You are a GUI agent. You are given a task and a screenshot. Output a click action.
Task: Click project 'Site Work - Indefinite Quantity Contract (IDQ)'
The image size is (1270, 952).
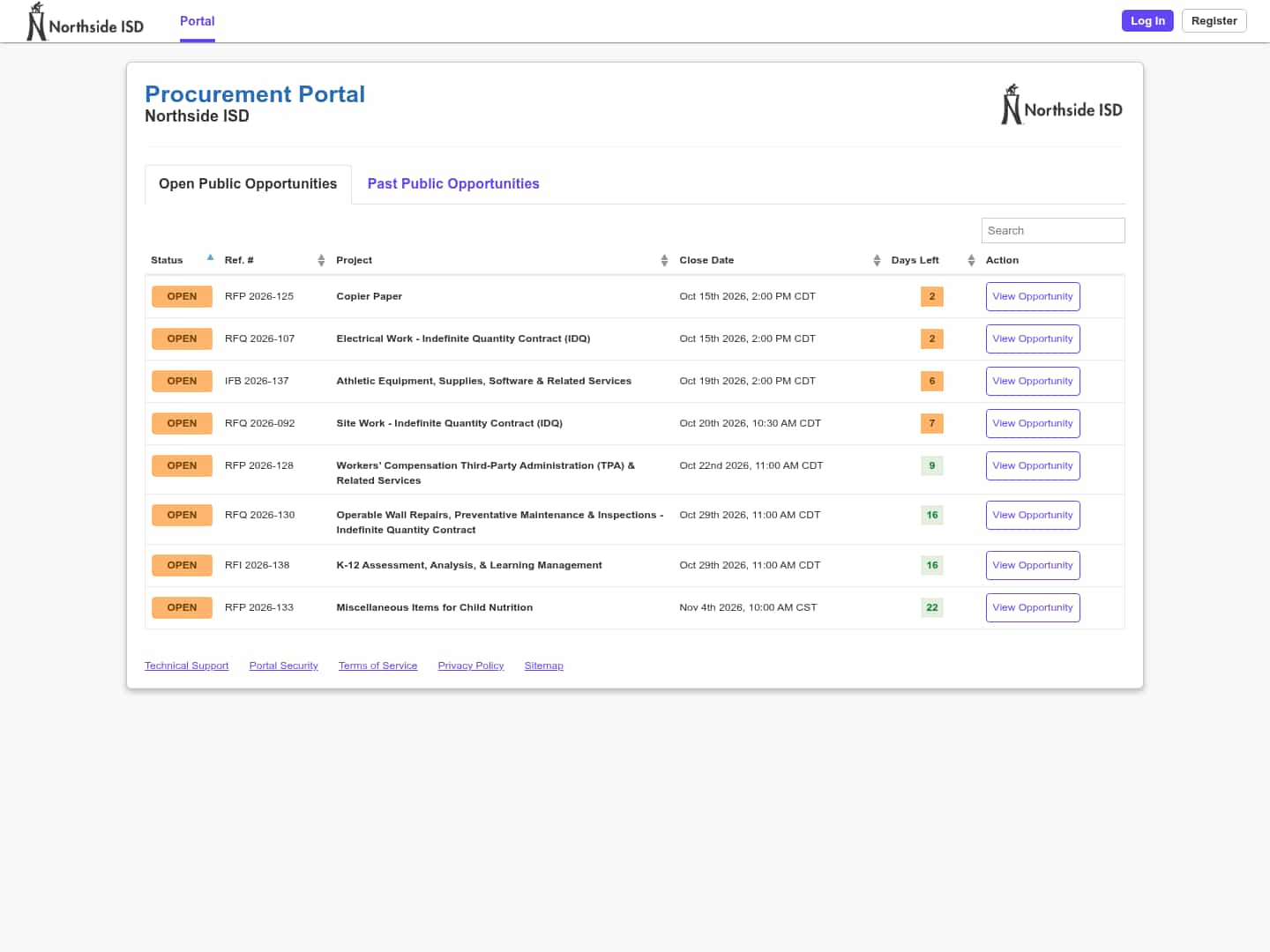449,423
